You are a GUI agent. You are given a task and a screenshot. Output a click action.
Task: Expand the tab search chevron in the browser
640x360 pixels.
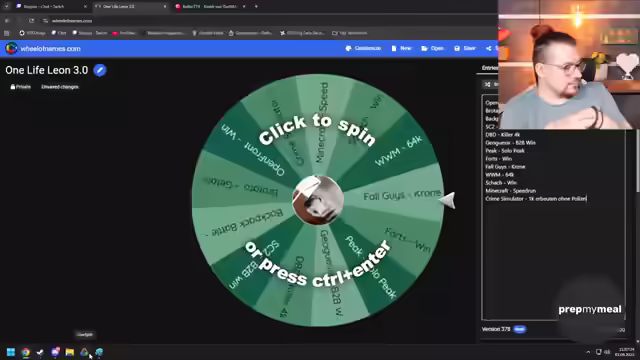[x=7, y=7]
